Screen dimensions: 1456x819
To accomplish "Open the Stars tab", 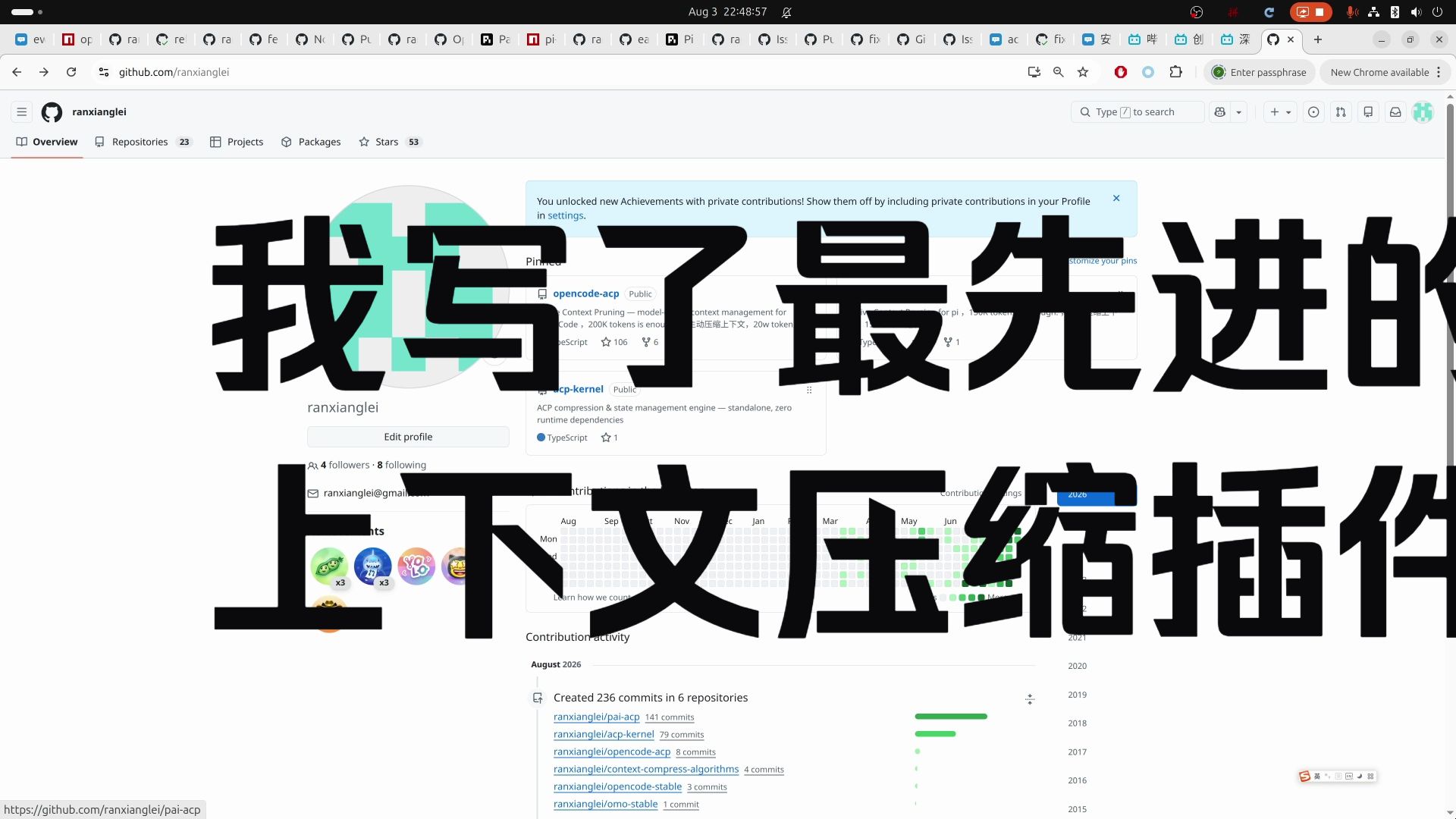I will click(x=390, y=142).
